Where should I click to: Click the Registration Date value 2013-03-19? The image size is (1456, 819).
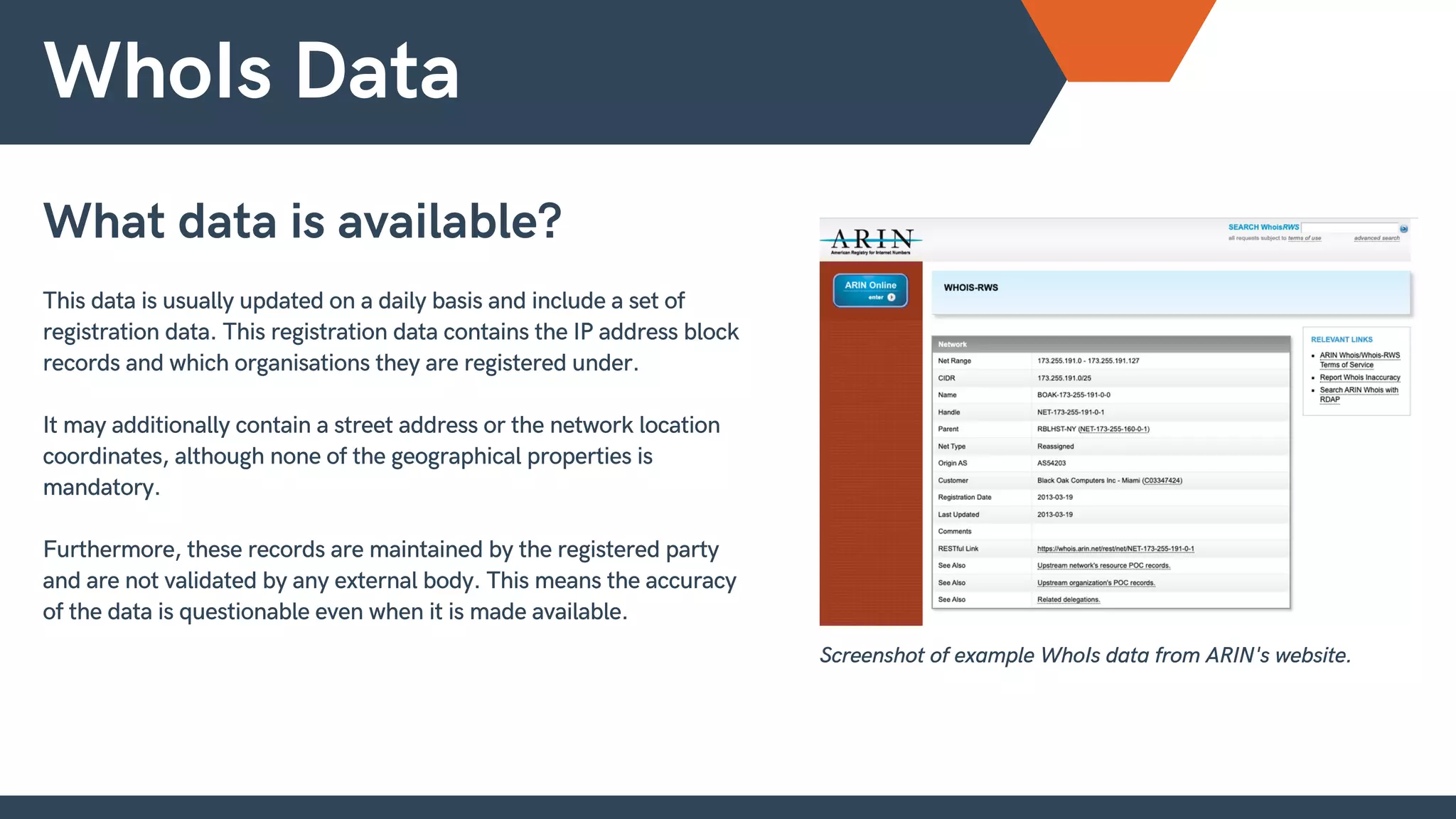click(x=1055, y=498)
